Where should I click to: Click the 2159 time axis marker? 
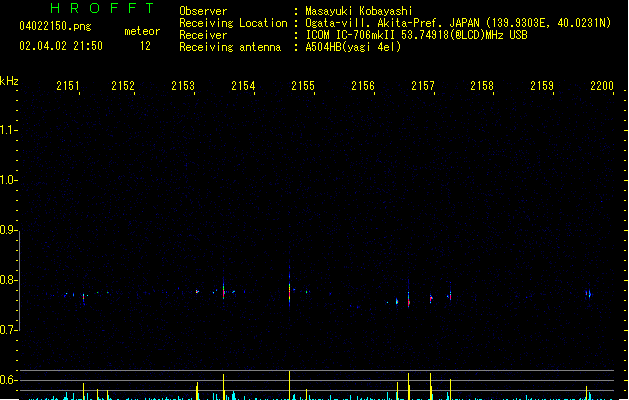click(542, 85)
